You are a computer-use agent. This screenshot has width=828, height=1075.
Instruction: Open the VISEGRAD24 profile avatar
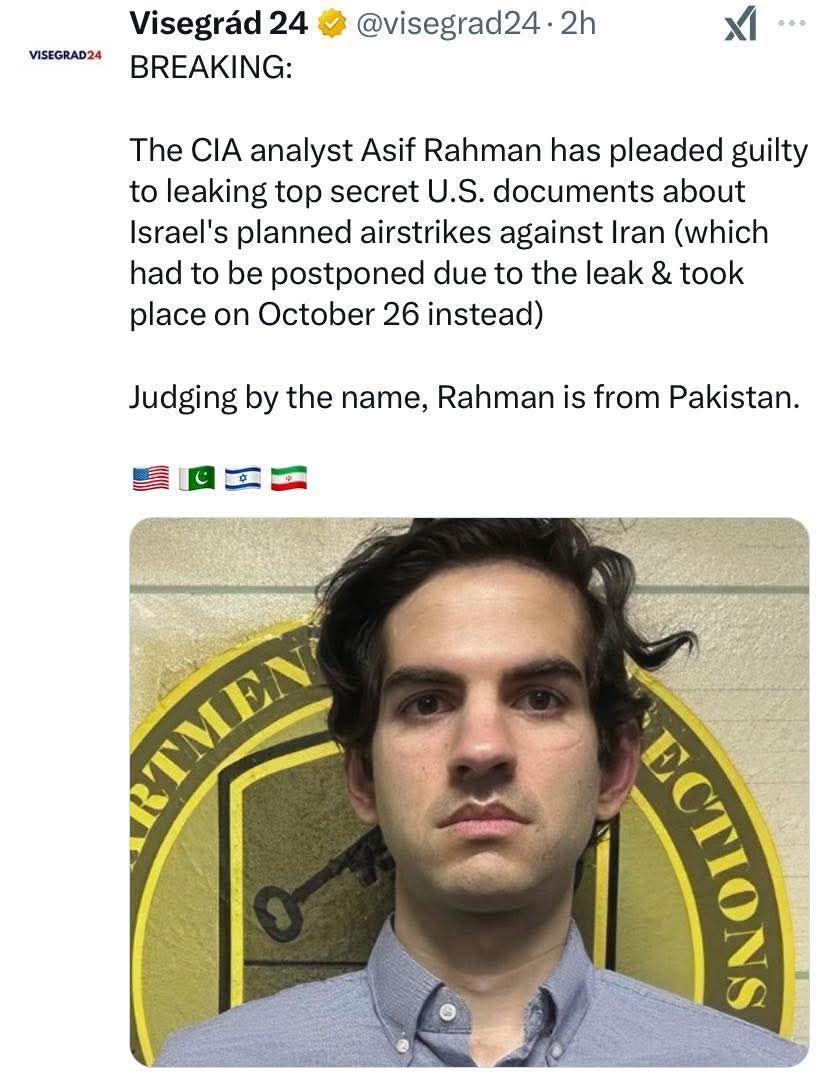(65, 55)
